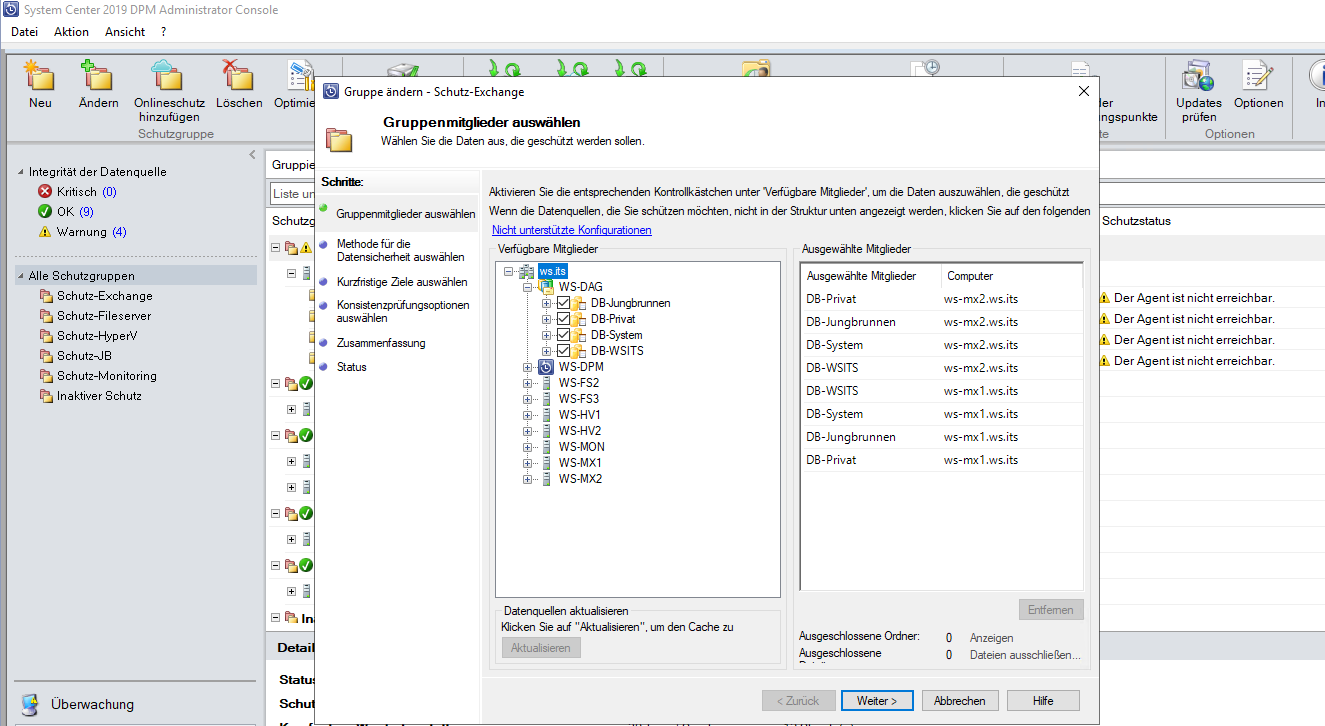Open the ? help menu
Screen dimensions: 1325x726
(x=164, y=32)
